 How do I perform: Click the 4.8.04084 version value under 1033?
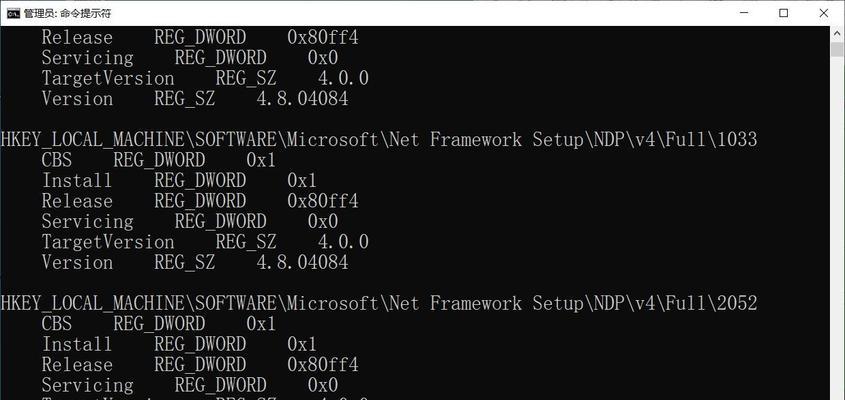pos(302,263)
